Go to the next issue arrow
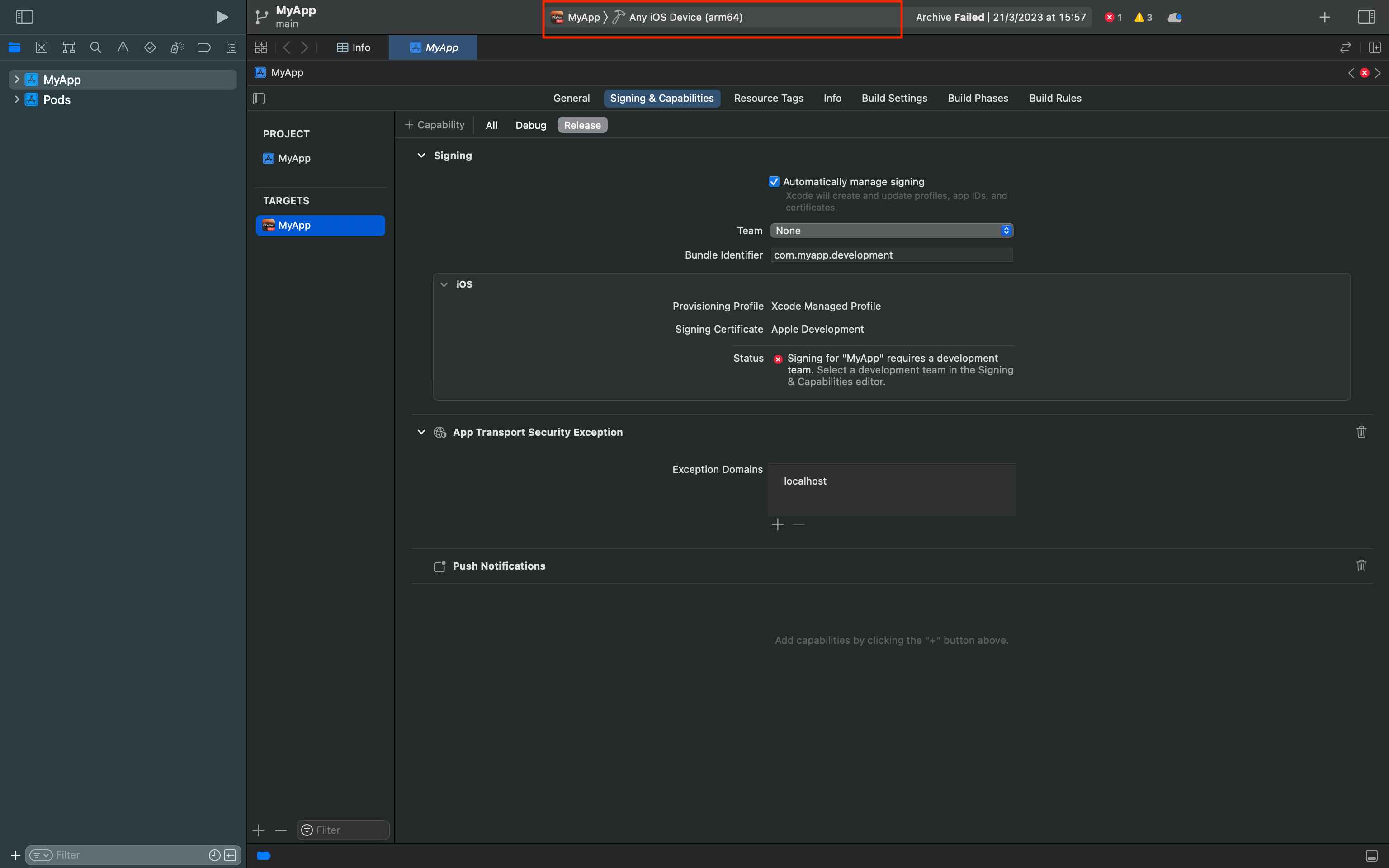 click(1378, 73)
